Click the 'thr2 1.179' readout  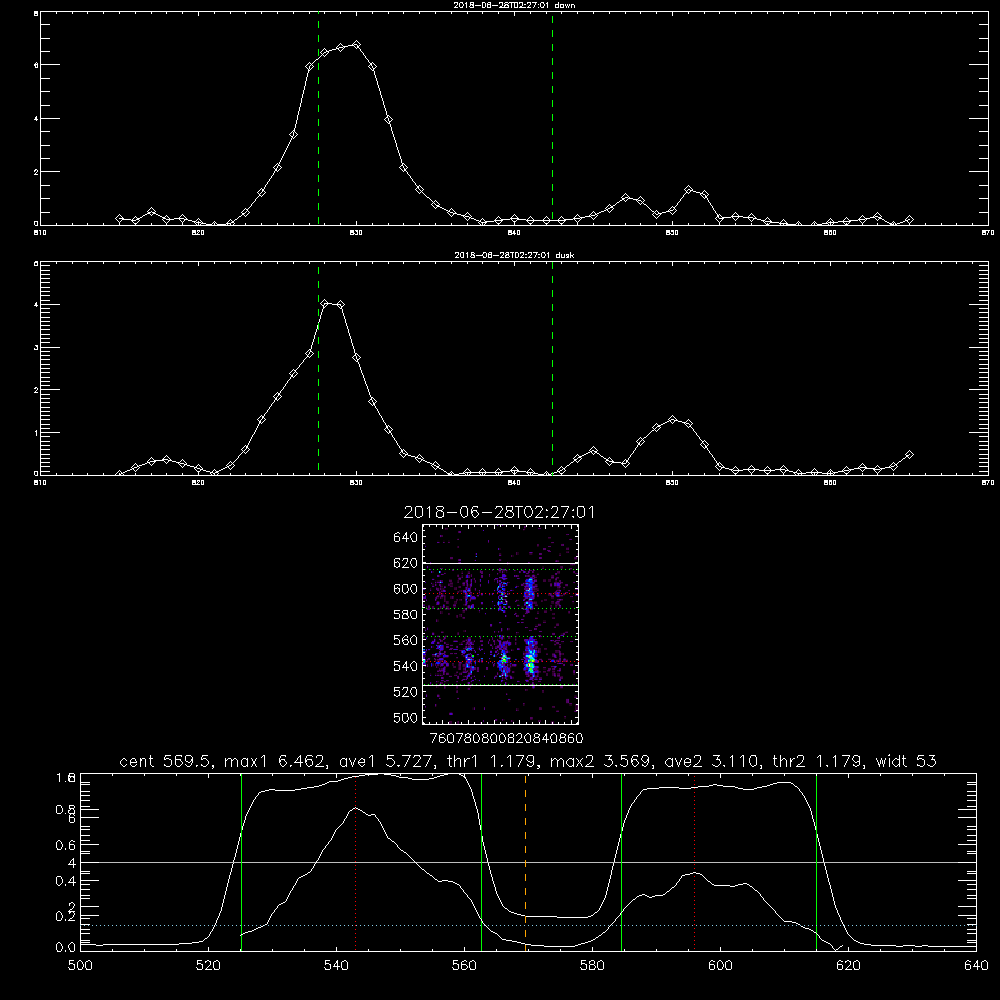click(x=818, y=761)
